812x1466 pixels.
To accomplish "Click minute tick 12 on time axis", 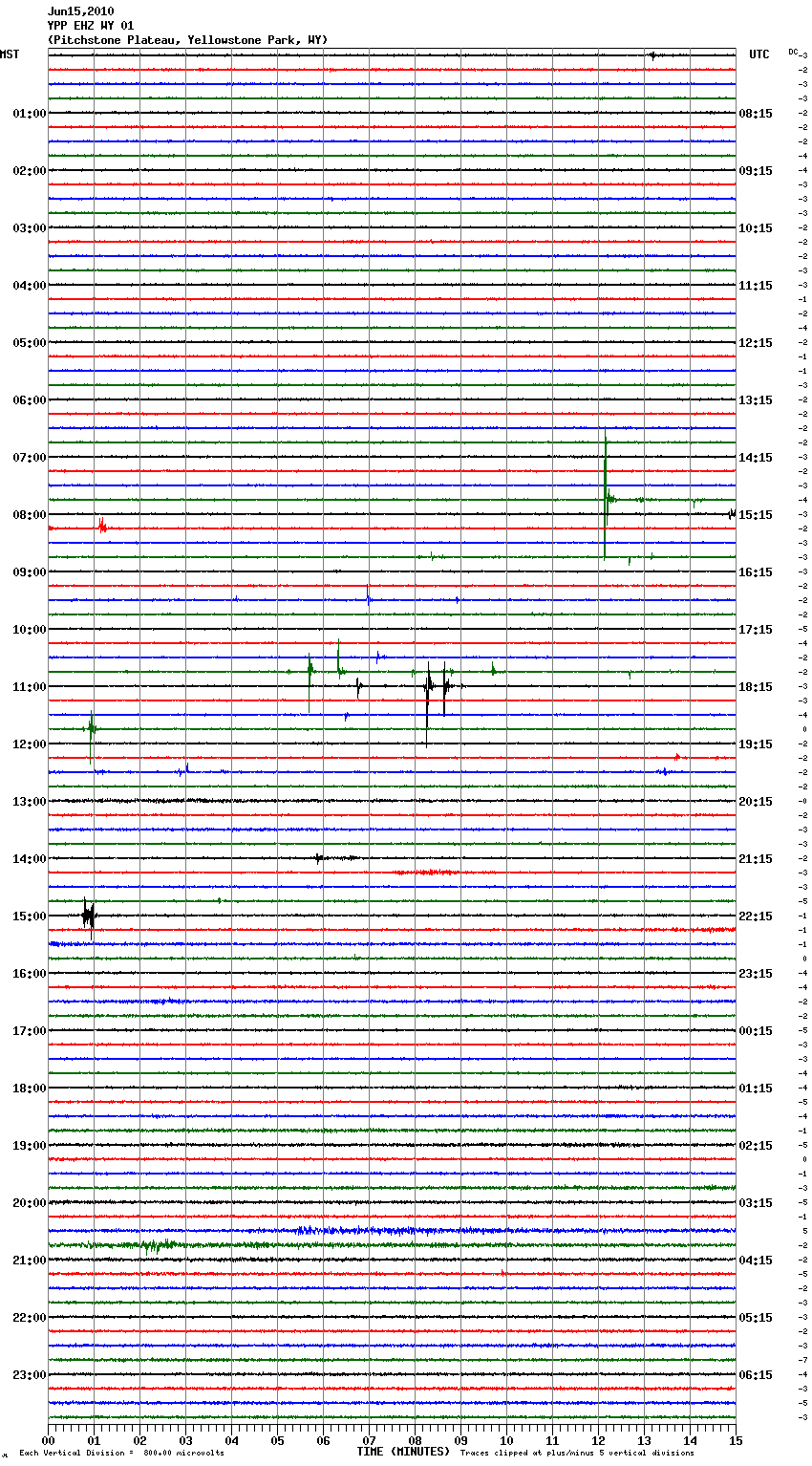I will coord(598,1440).
